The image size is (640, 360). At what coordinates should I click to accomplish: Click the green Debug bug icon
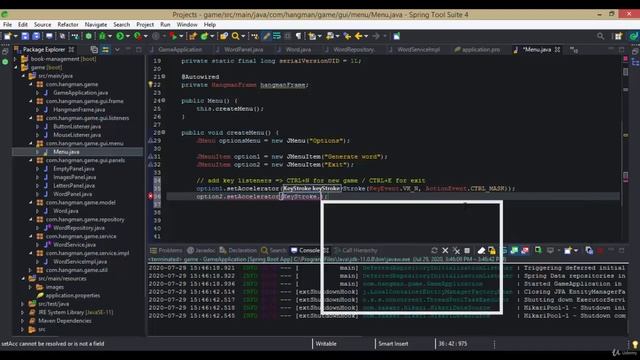click(x=102, y=36)
